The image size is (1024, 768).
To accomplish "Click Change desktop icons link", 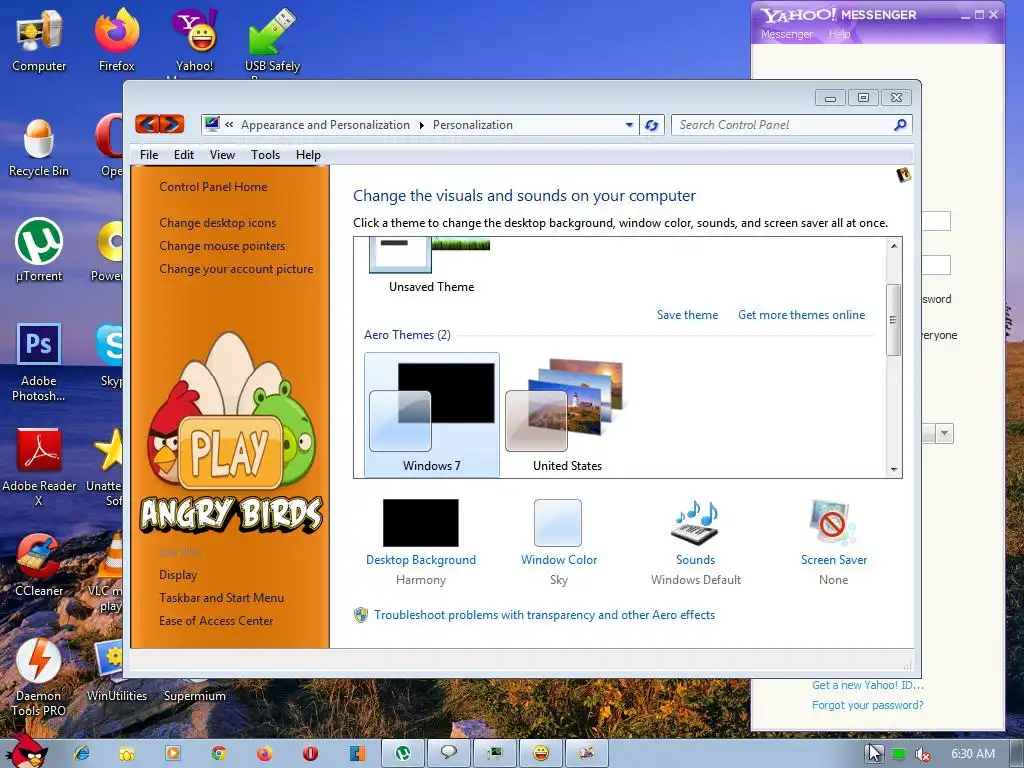I will (x=217, y=223).
